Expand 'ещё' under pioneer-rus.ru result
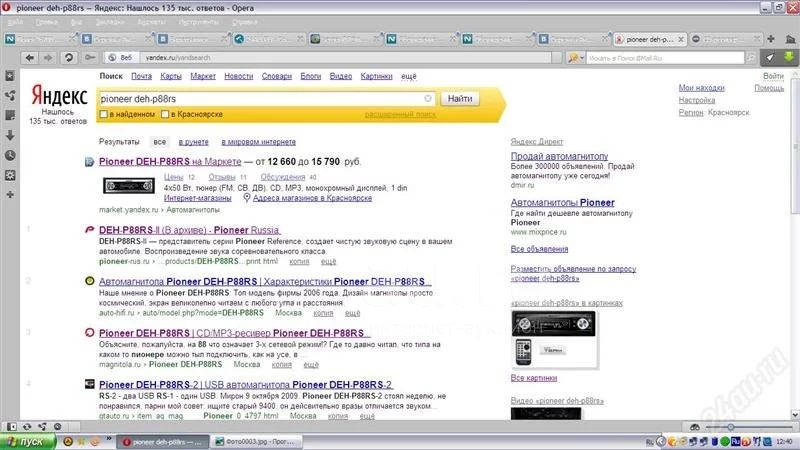The image size is (800, 450). click(329, 261)
